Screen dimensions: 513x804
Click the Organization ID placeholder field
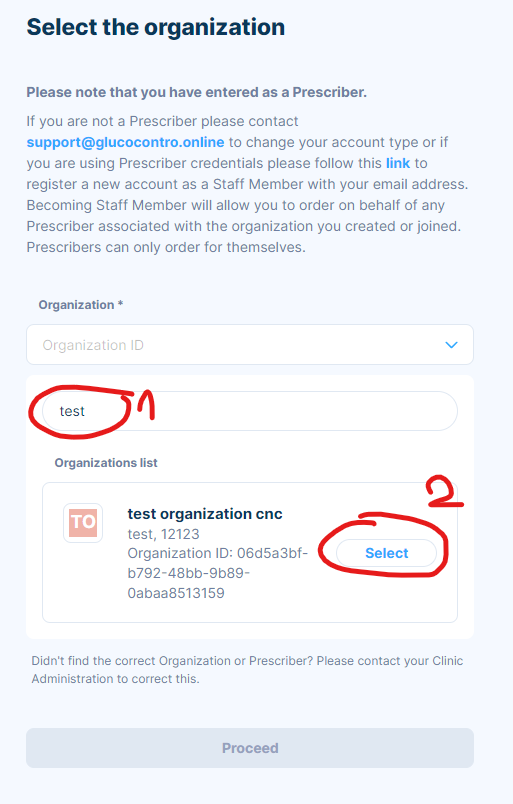coord(250,345)
